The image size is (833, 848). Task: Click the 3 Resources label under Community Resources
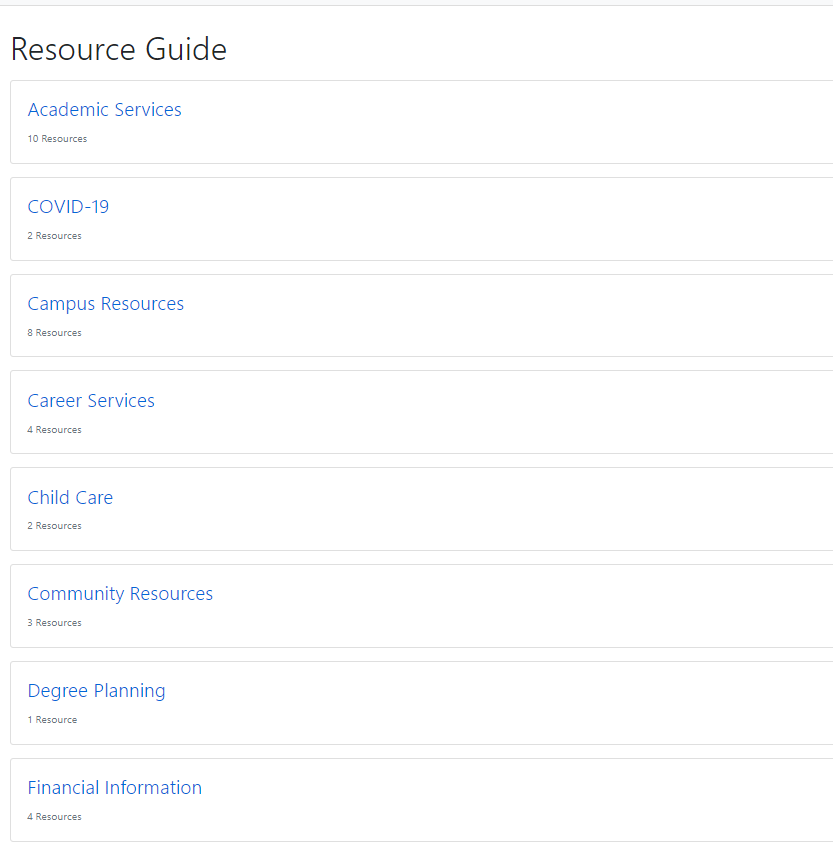55,623
